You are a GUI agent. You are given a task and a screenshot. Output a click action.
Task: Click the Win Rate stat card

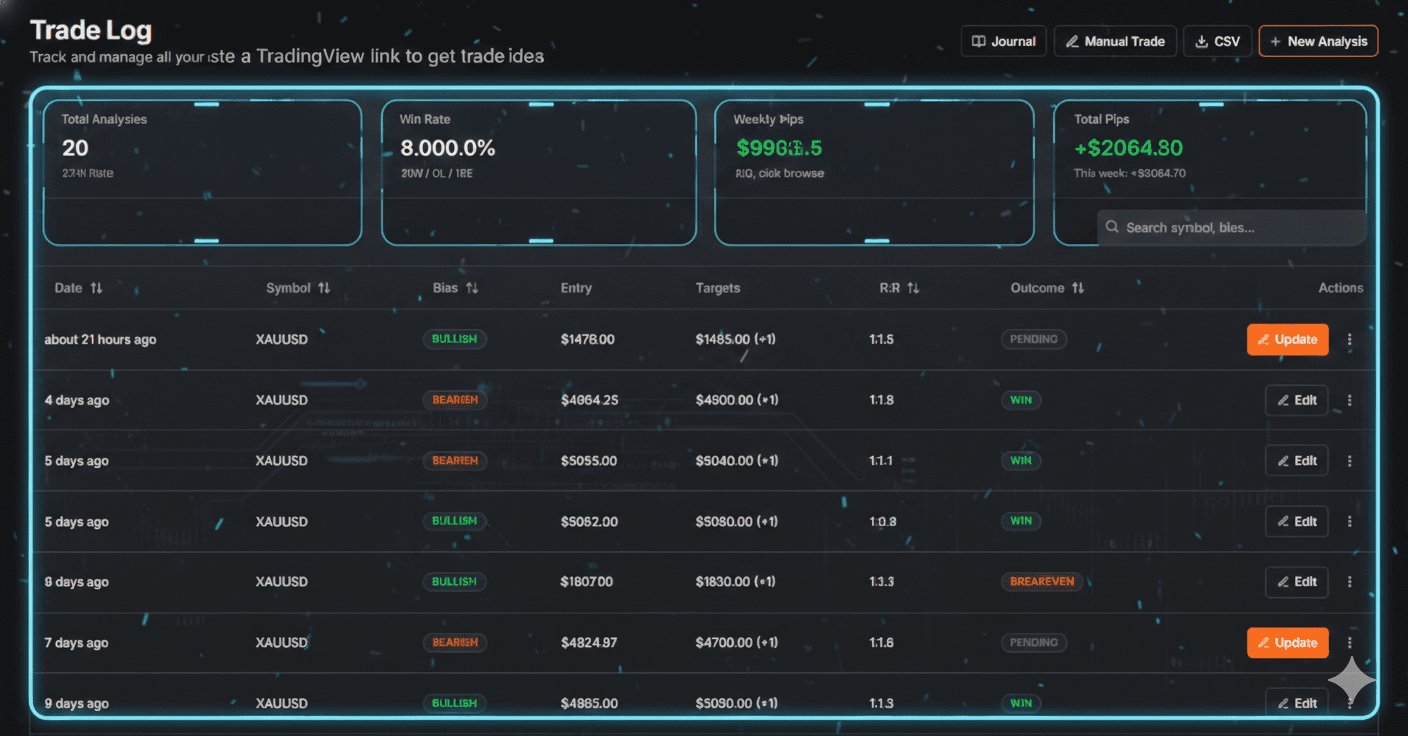(x=538, y=172)
